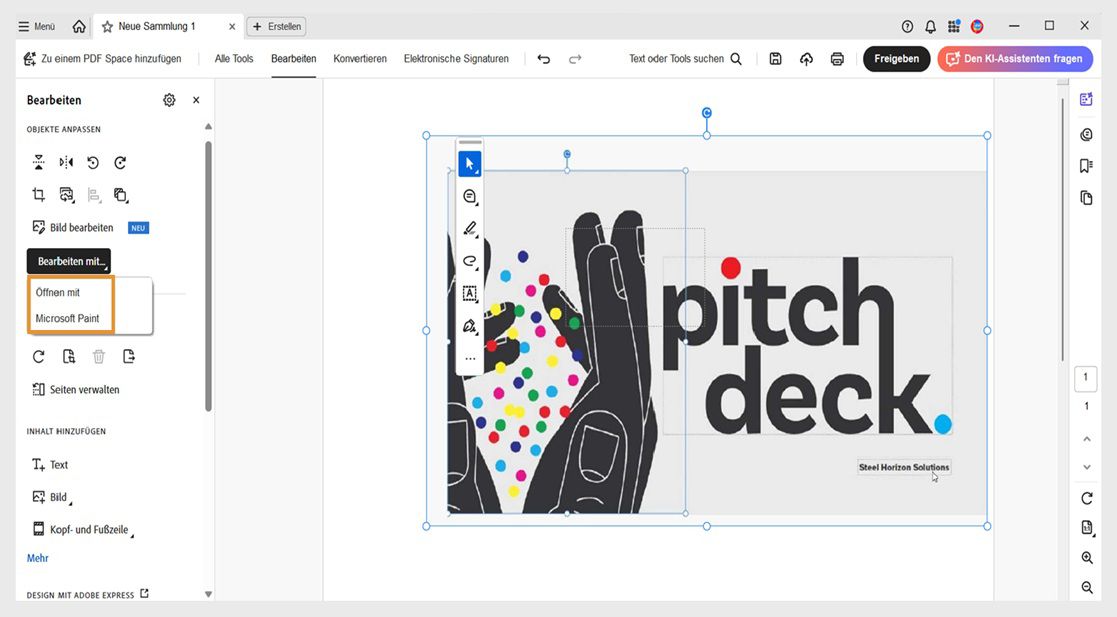This screenshot has height=617, width=1117.
Task: Open the Menü hamburger menu
Action: pyautogui.click(x=36, y=26)
